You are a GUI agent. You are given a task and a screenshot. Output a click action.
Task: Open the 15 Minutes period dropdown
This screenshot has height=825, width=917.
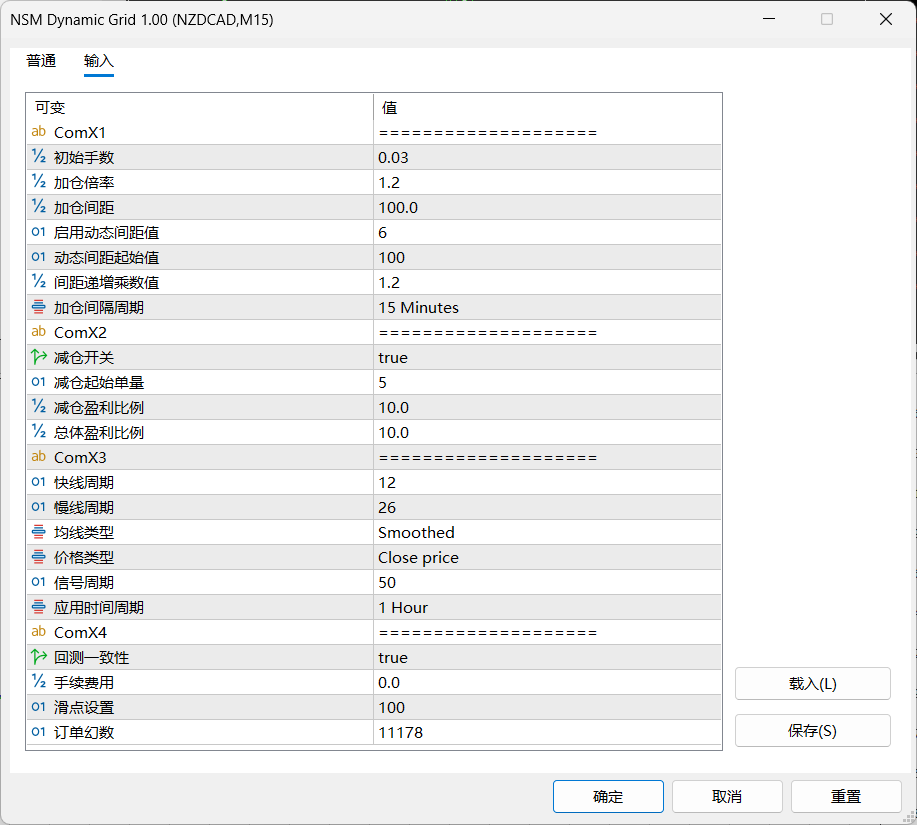(547, 307)
